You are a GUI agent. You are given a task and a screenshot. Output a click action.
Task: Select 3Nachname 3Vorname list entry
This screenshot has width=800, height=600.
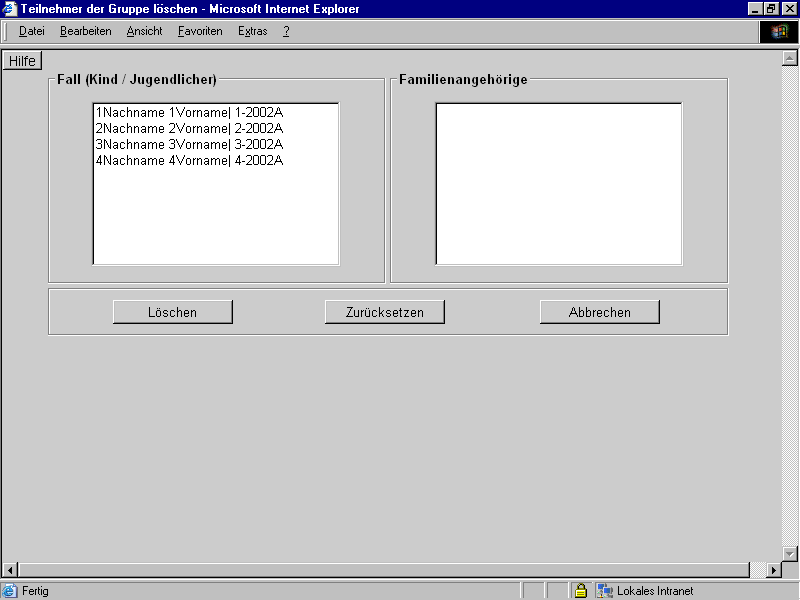coord(188,144)
